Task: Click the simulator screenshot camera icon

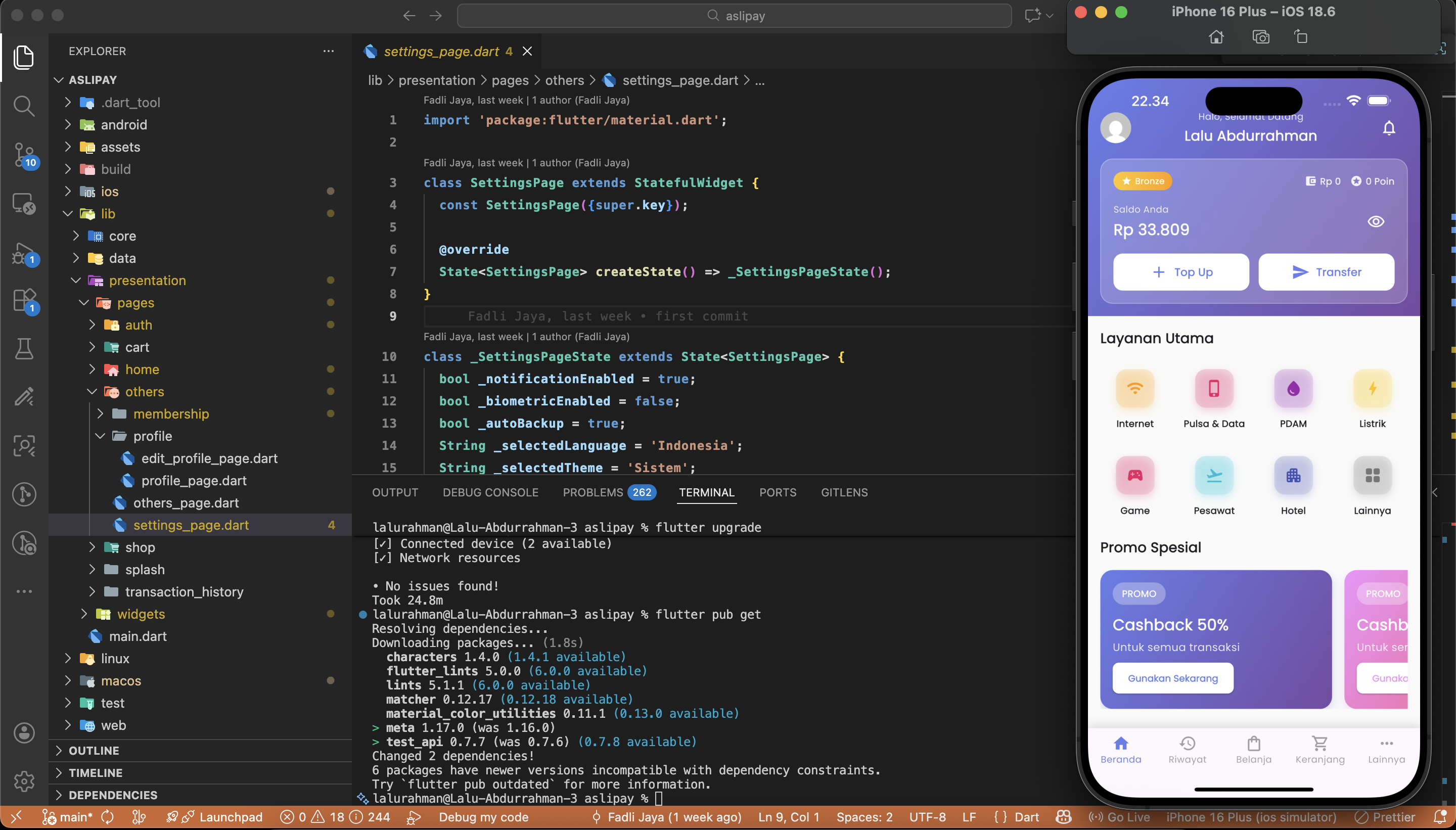Action: pos(1260,37)
